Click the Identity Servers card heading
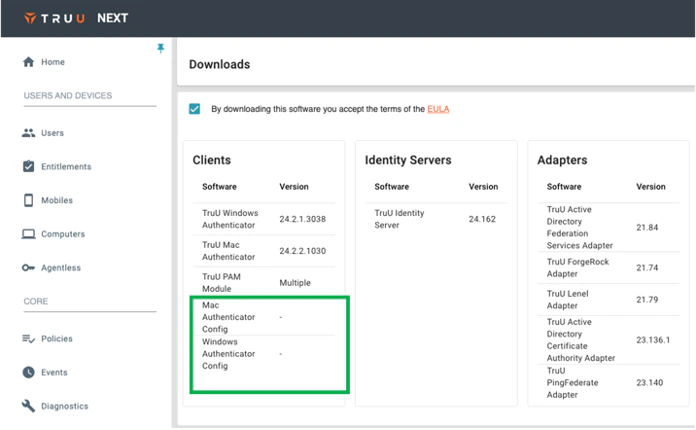Screen dimensions: 696x430 (408, 160)
